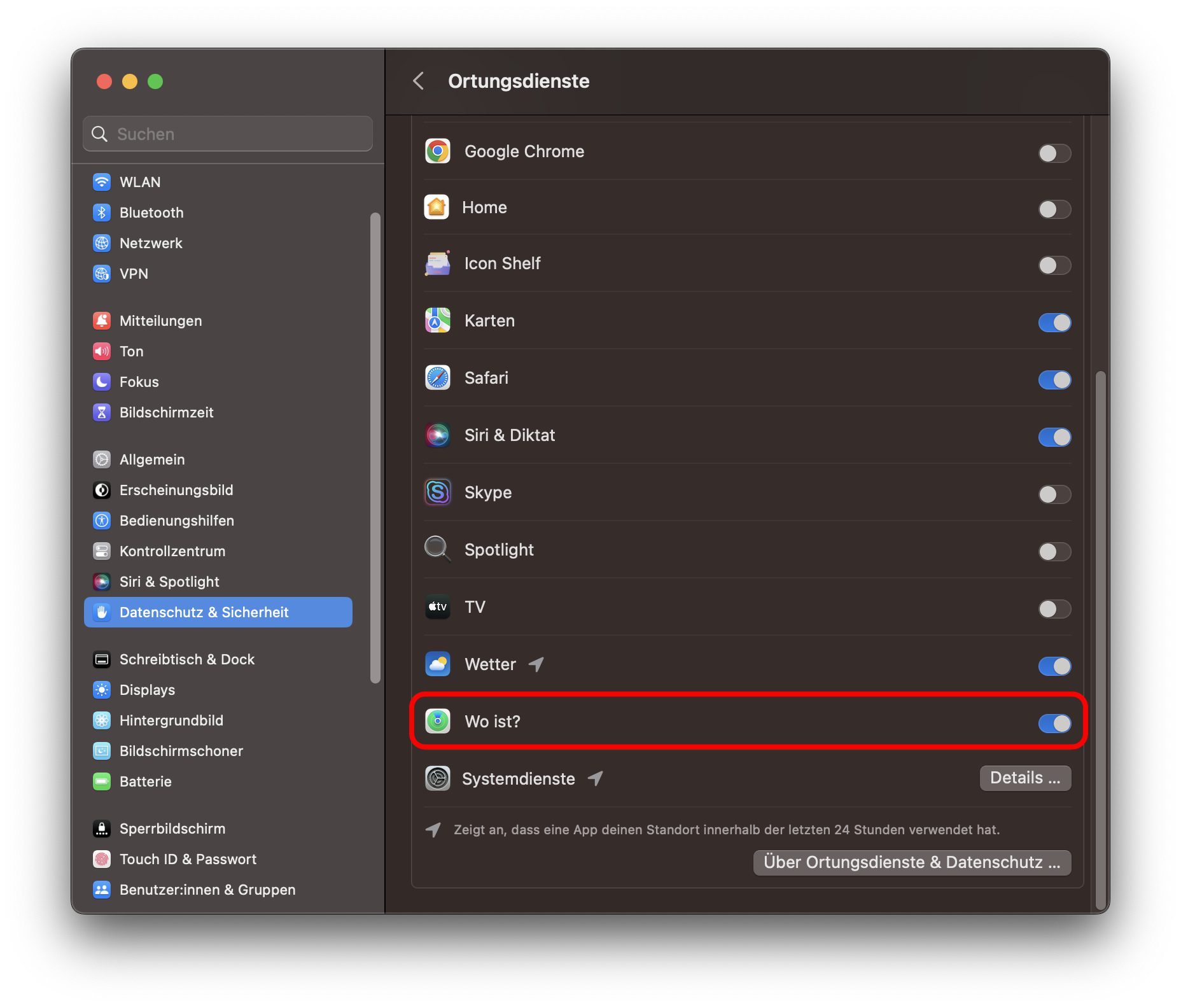
Task: Click the search magnifier icon
Action: coord(100,134)
